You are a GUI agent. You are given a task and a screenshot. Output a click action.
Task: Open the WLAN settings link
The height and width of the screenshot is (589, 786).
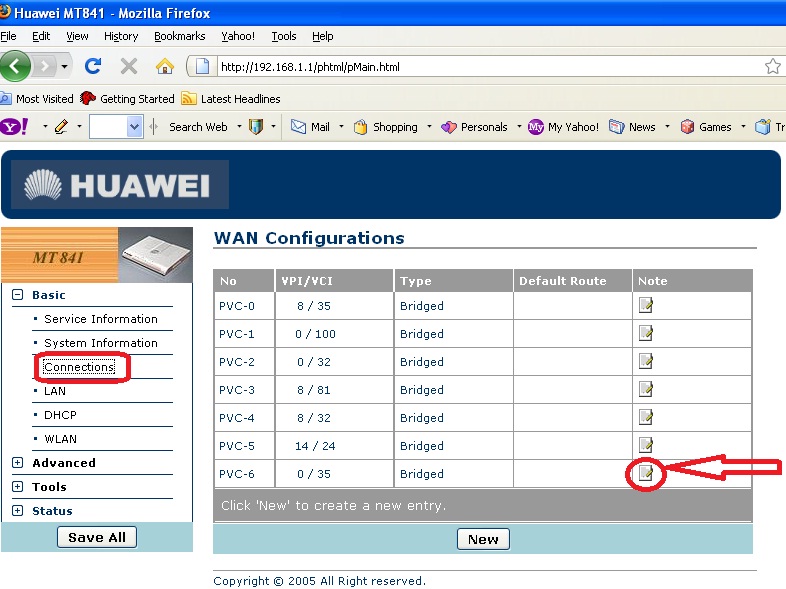pos(60,439)
